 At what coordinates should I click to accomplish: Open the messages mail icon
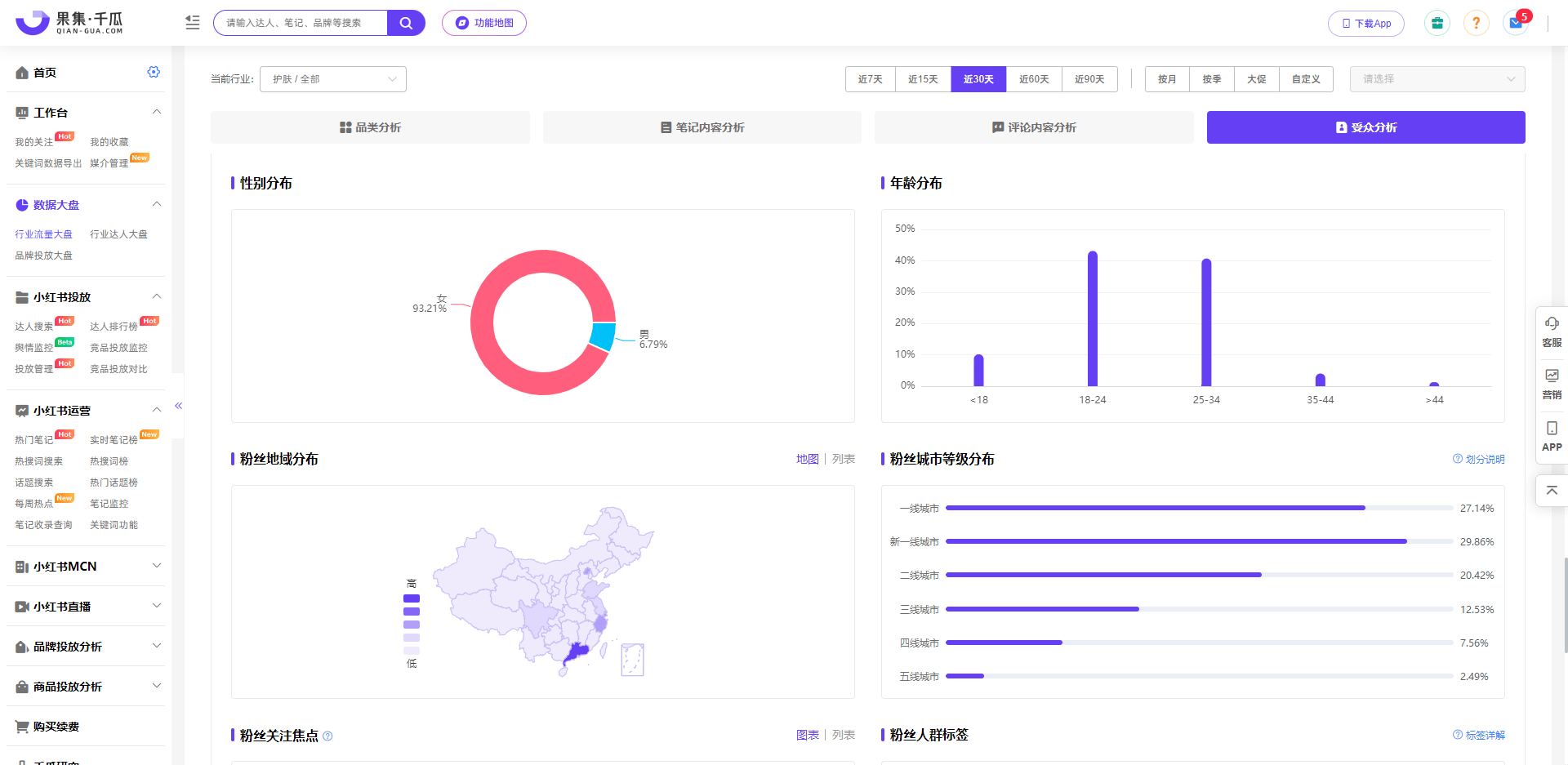click(1516, 23)
